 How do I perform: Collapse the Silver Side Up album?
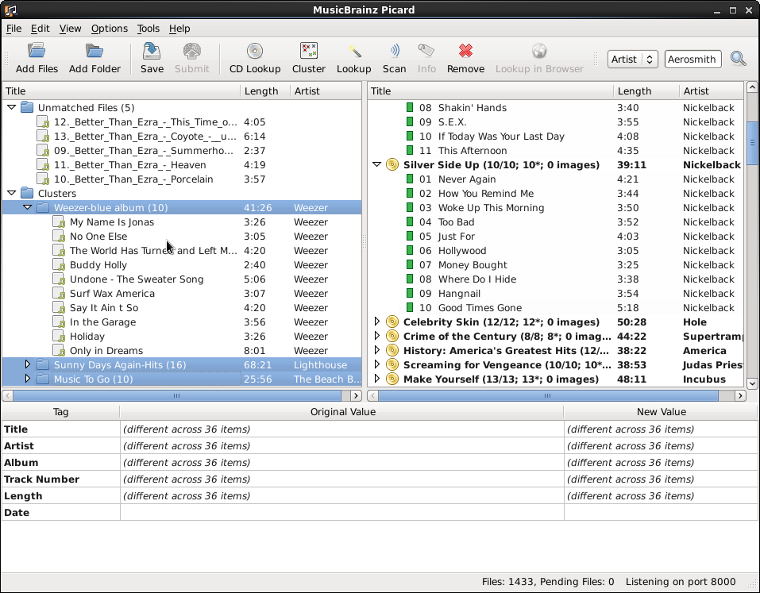click(x=377, y=165)
